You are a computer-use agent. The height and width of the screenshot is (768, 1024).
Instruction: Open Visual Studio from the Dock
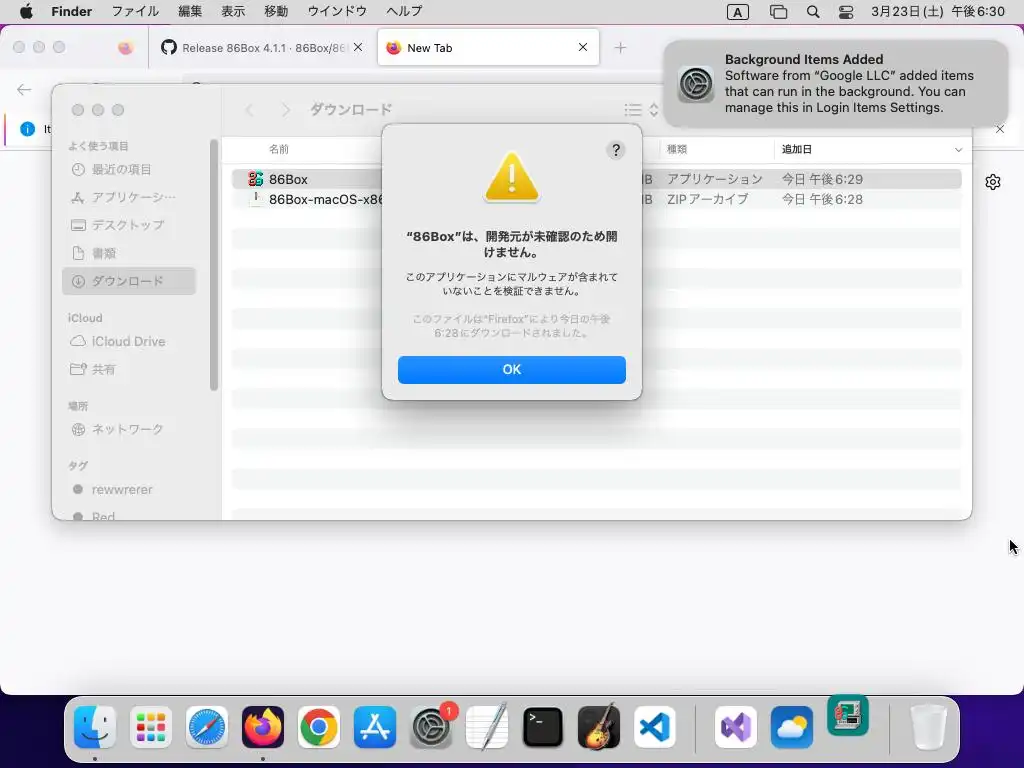pyautogui.click(x=735, y=727)
